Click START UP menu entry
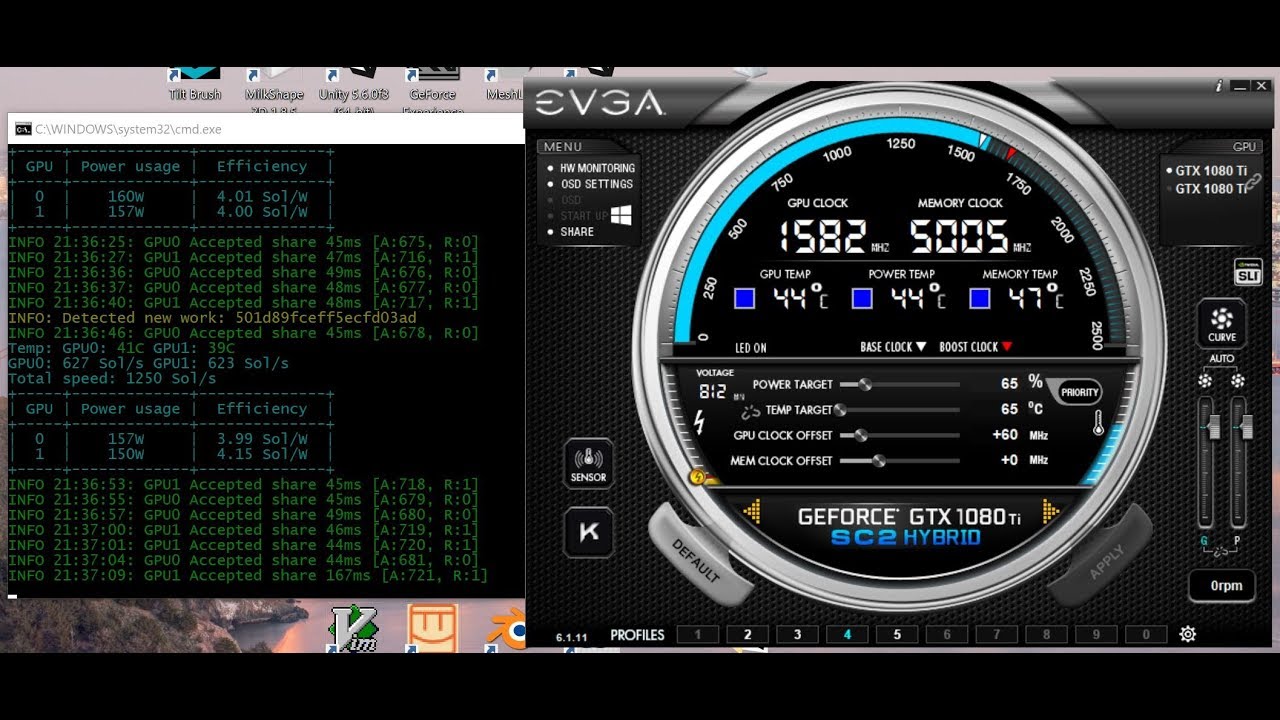 tap(583, 216)
